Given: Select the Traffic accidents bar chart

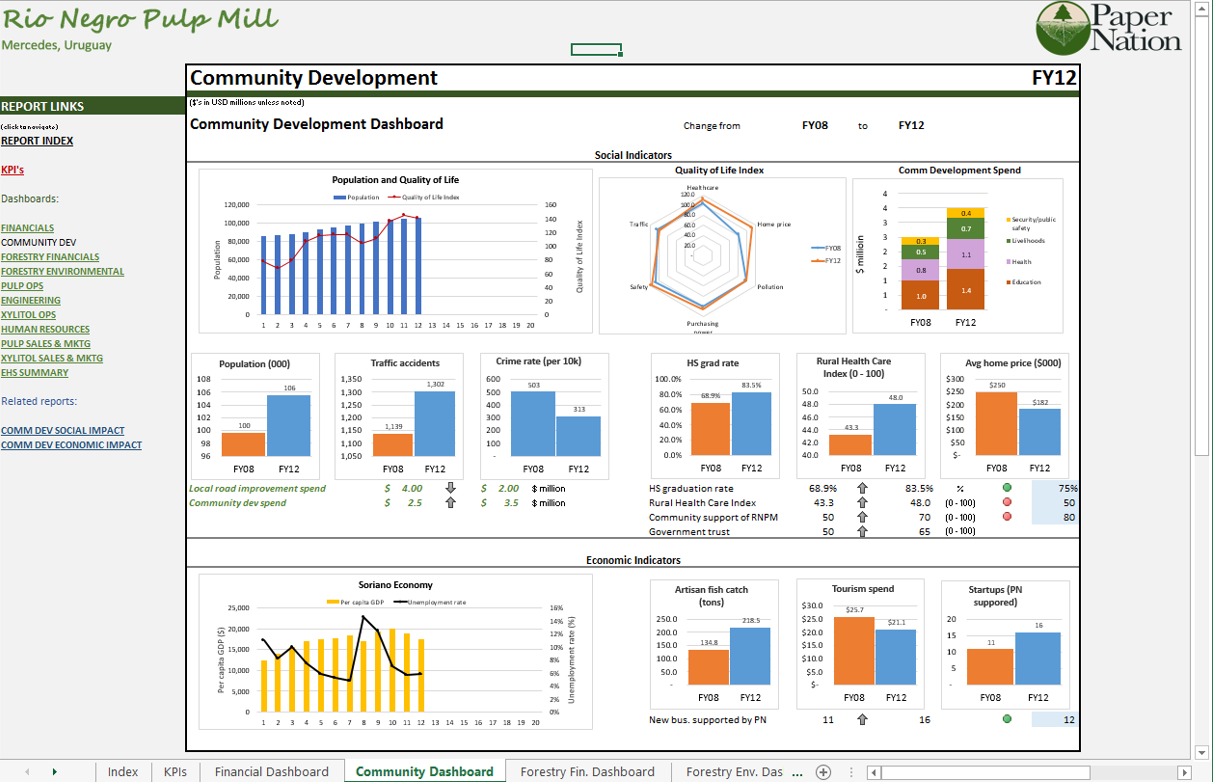Looking at the screenshot, I should (399, 416).
